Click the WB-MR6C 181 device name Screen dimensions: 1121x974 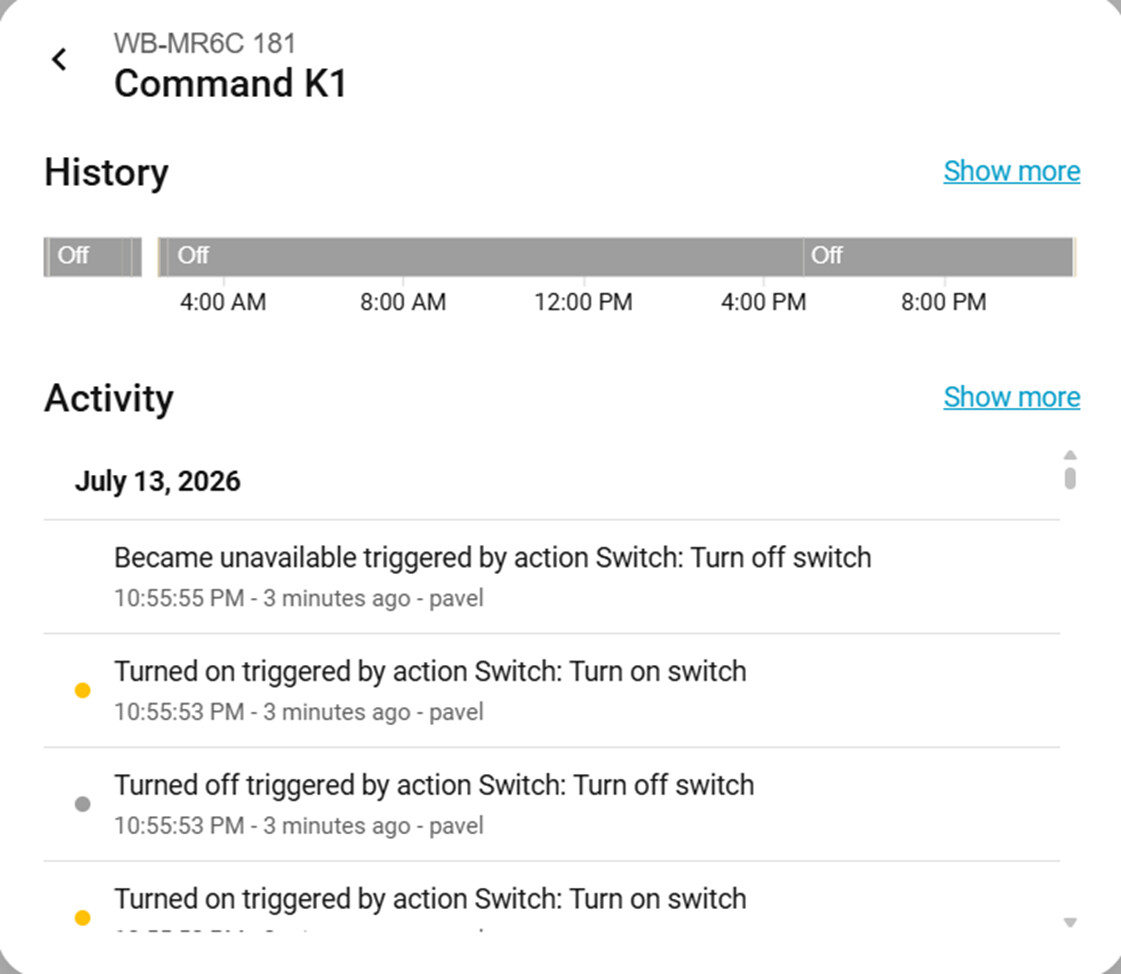point(204,43)
